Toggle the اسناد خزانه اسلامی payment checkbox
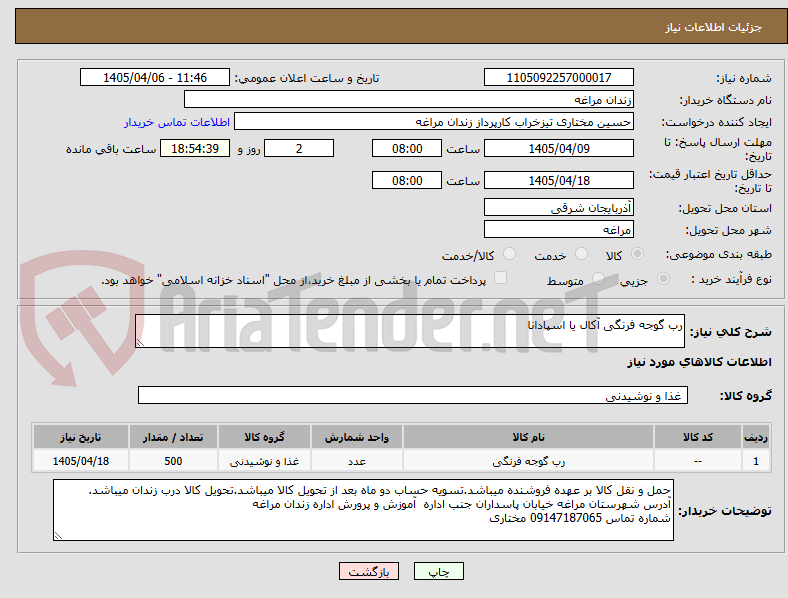The height and width of the screenshot is (598, 788). (x=500, y=278)
